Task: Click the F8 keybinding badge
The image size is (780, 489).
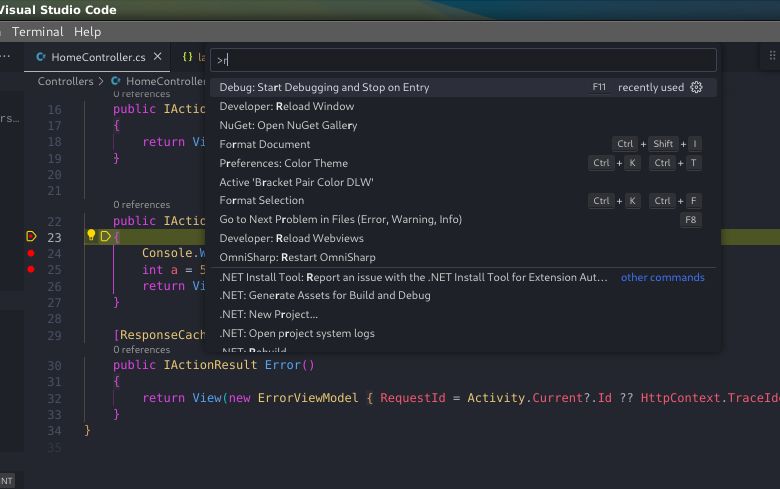Action: click(x=690, y=219)
